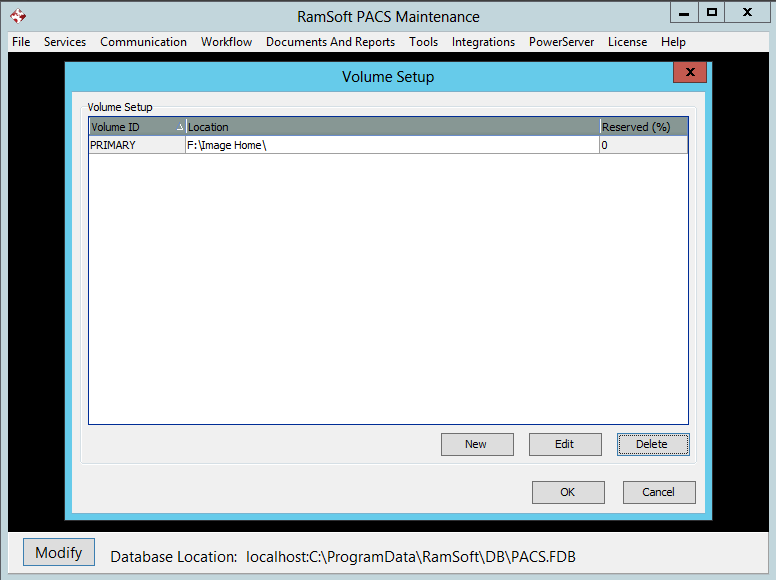Open the File menu

pyautogui.click(x=21, y=42)
